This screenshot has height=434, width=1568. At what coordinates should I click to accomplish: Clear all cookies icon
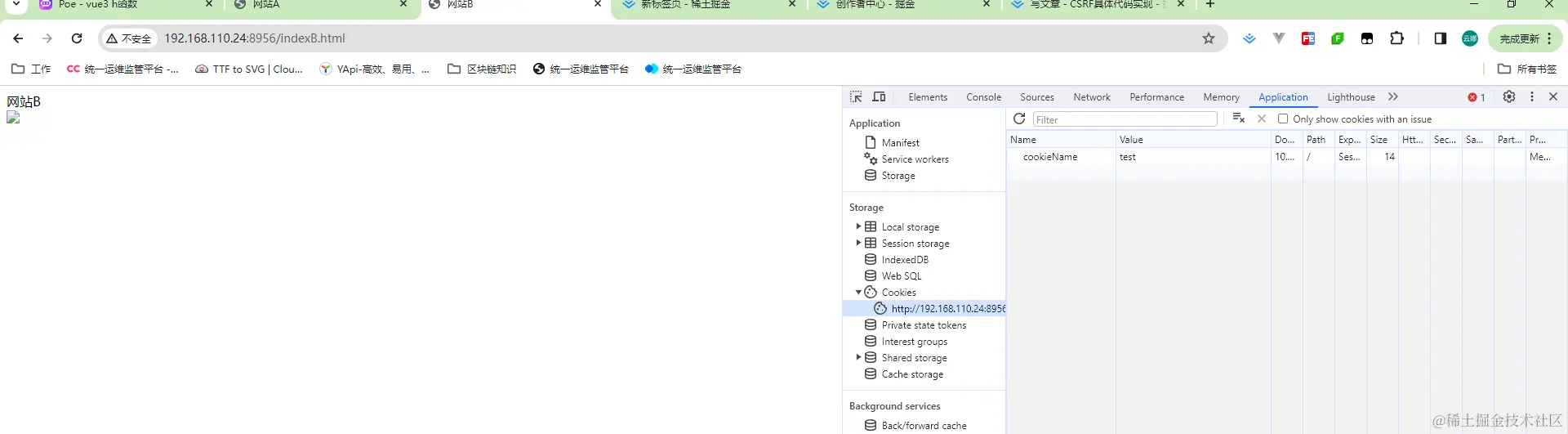tap(1239, 119)
